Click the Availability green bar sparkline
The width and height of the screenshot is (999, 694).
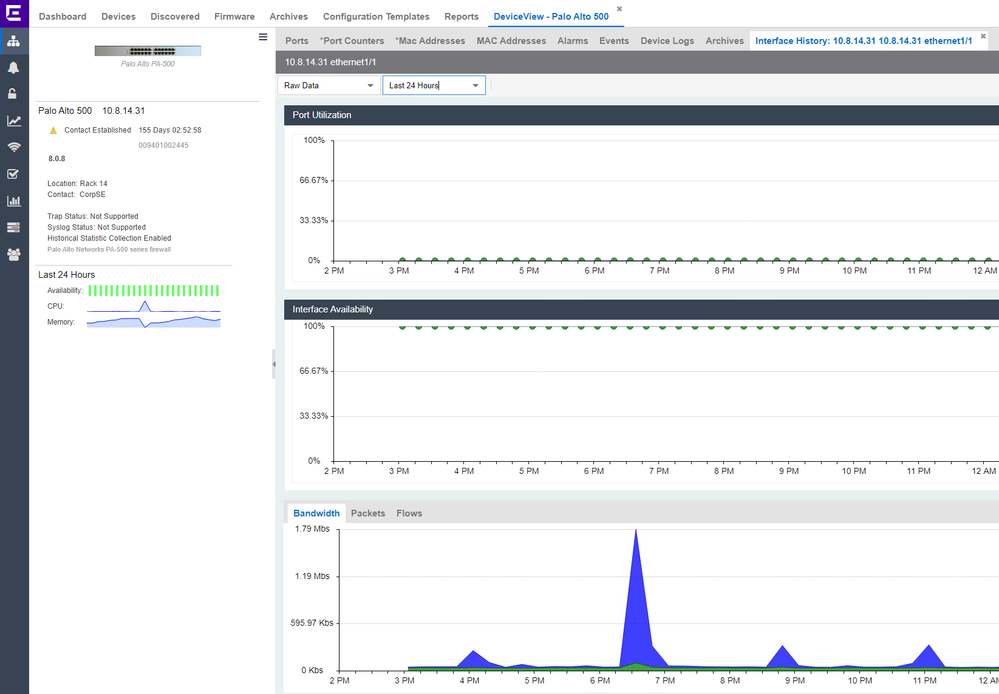point(154,291)
